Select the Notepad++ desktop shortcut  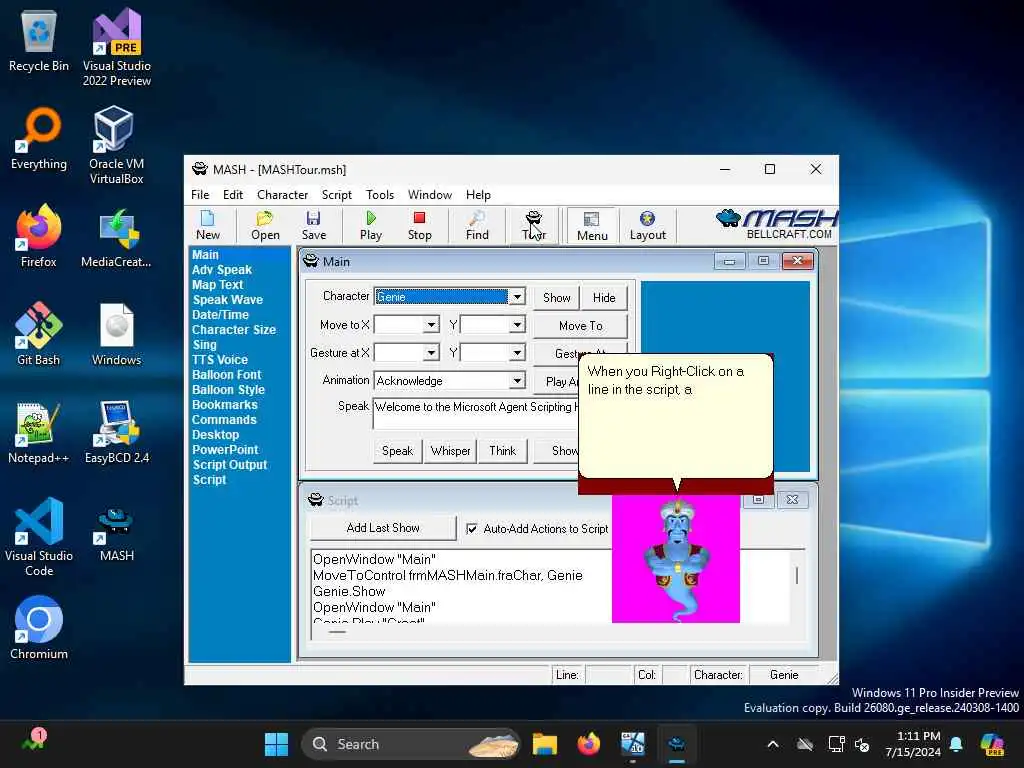pyautogui.click(x=39, y=432)
